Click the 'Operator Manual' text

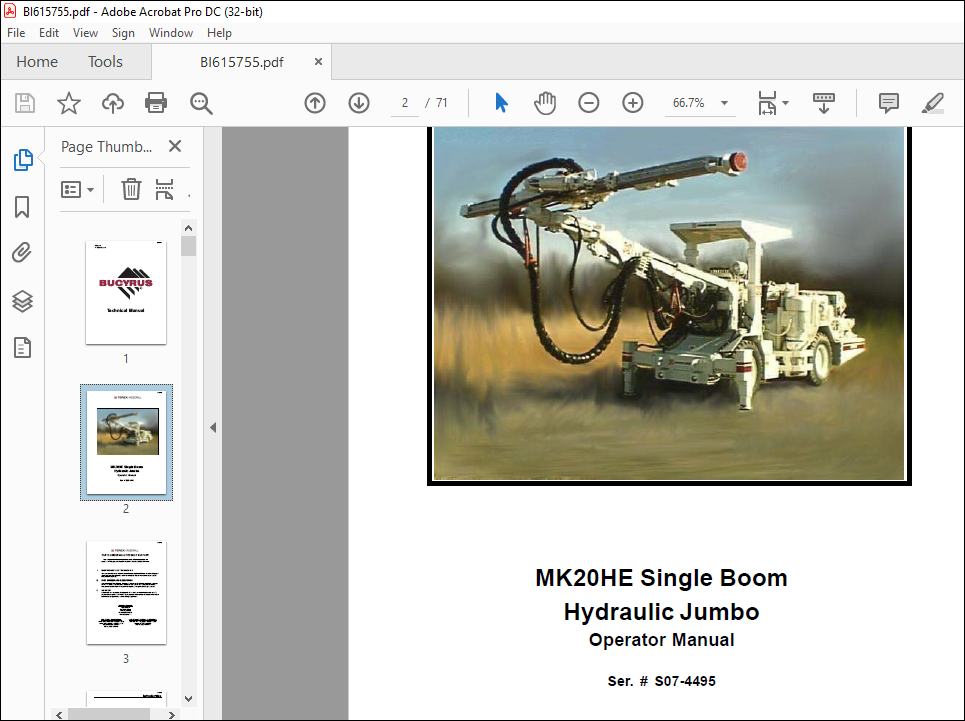pyautogui.click(x=662, y=640)
